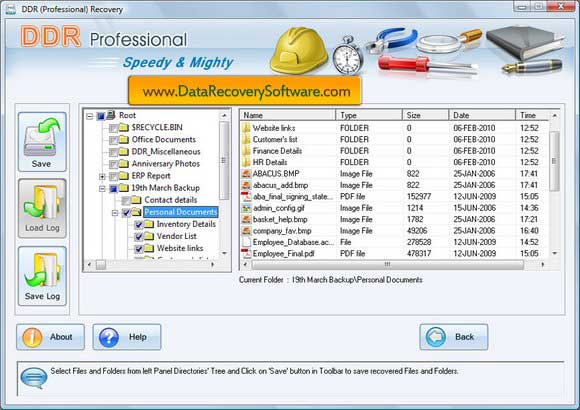
Task: Sort file list by Name column
Action: (287, 115)
